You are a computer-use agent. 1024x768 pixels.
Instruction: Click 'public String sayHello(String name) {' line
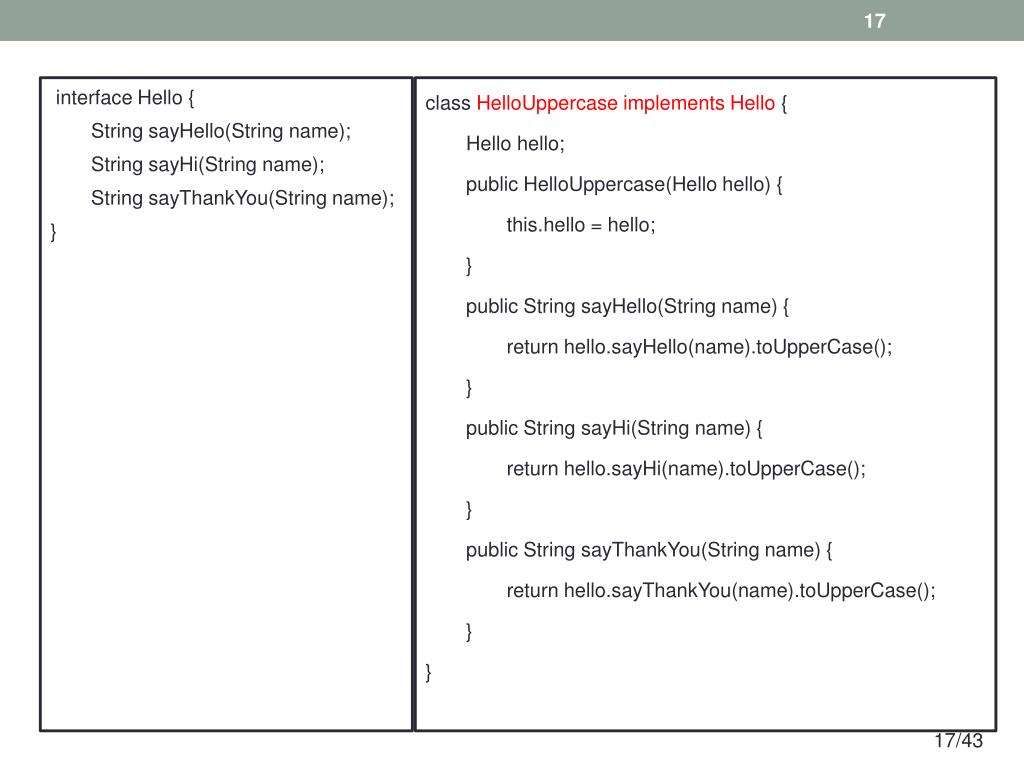point(628,307)
